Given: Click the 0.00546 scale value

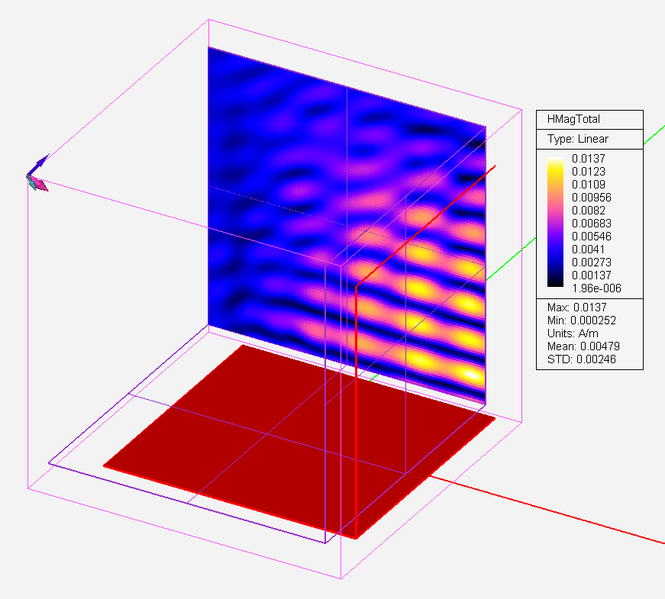Looking at the screenshot, I should click(591, 236).
